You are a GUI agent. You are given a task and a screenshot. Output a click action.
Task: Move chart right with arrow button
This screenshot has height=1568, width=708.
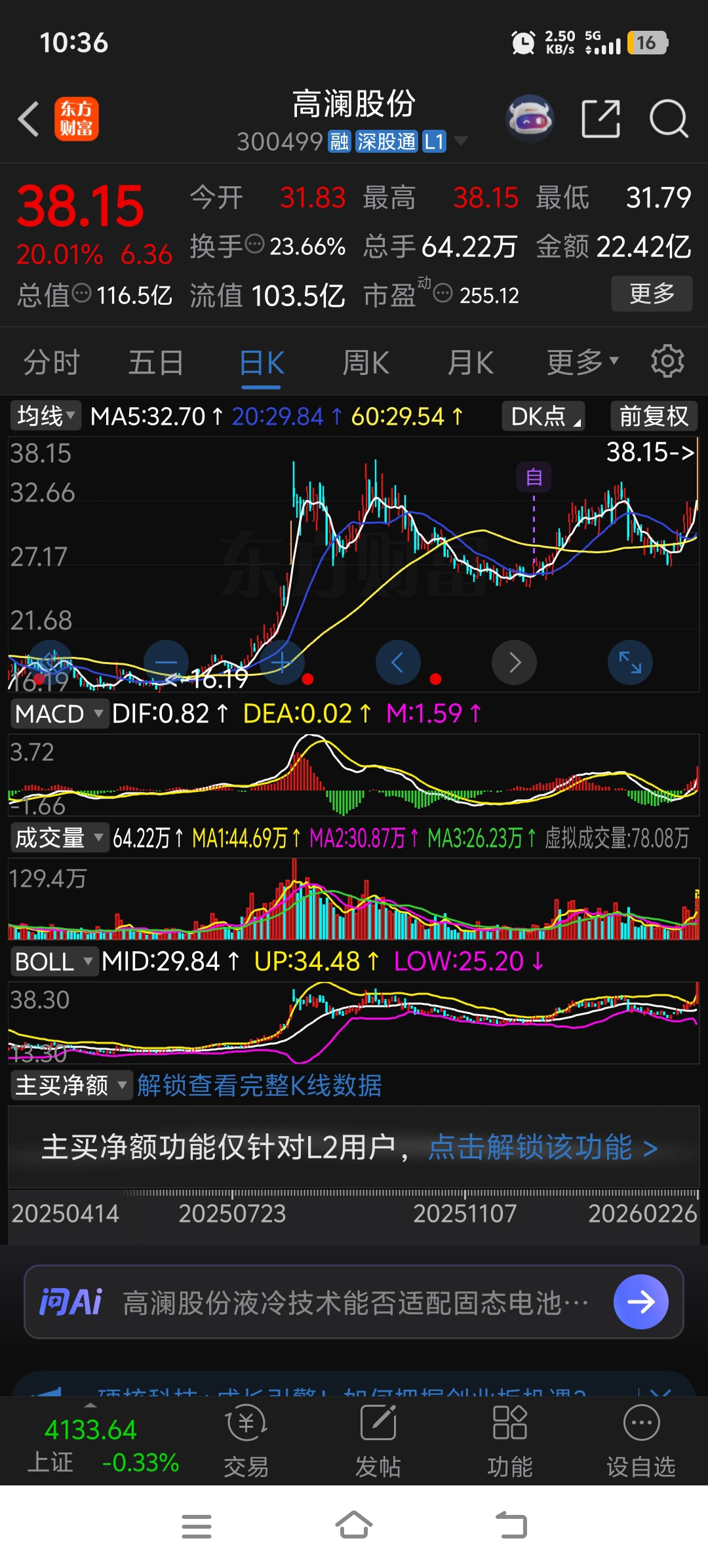point(515,663)
